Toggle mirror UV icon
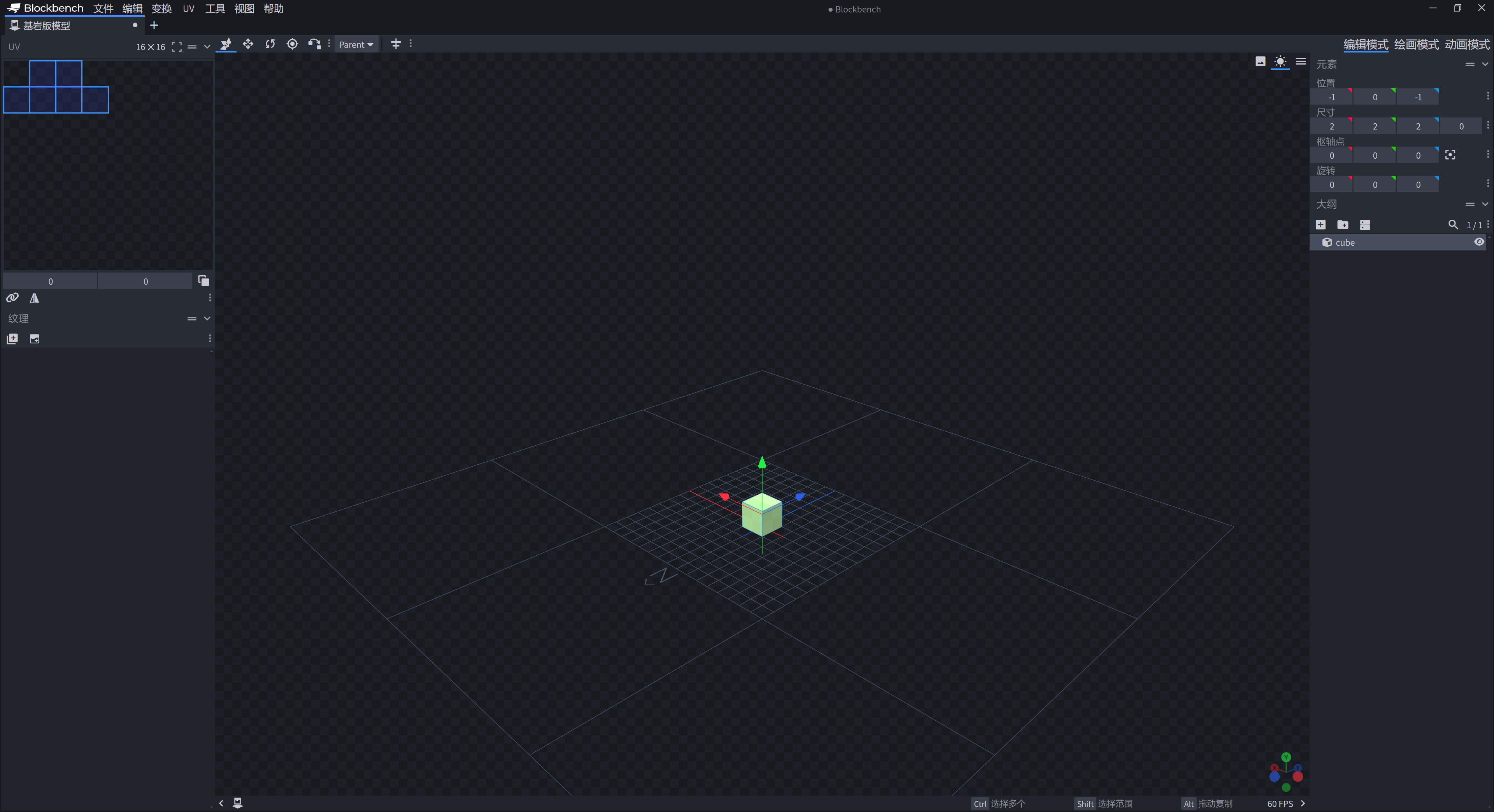Screen dimensions: 1494x812 [35, 298]
